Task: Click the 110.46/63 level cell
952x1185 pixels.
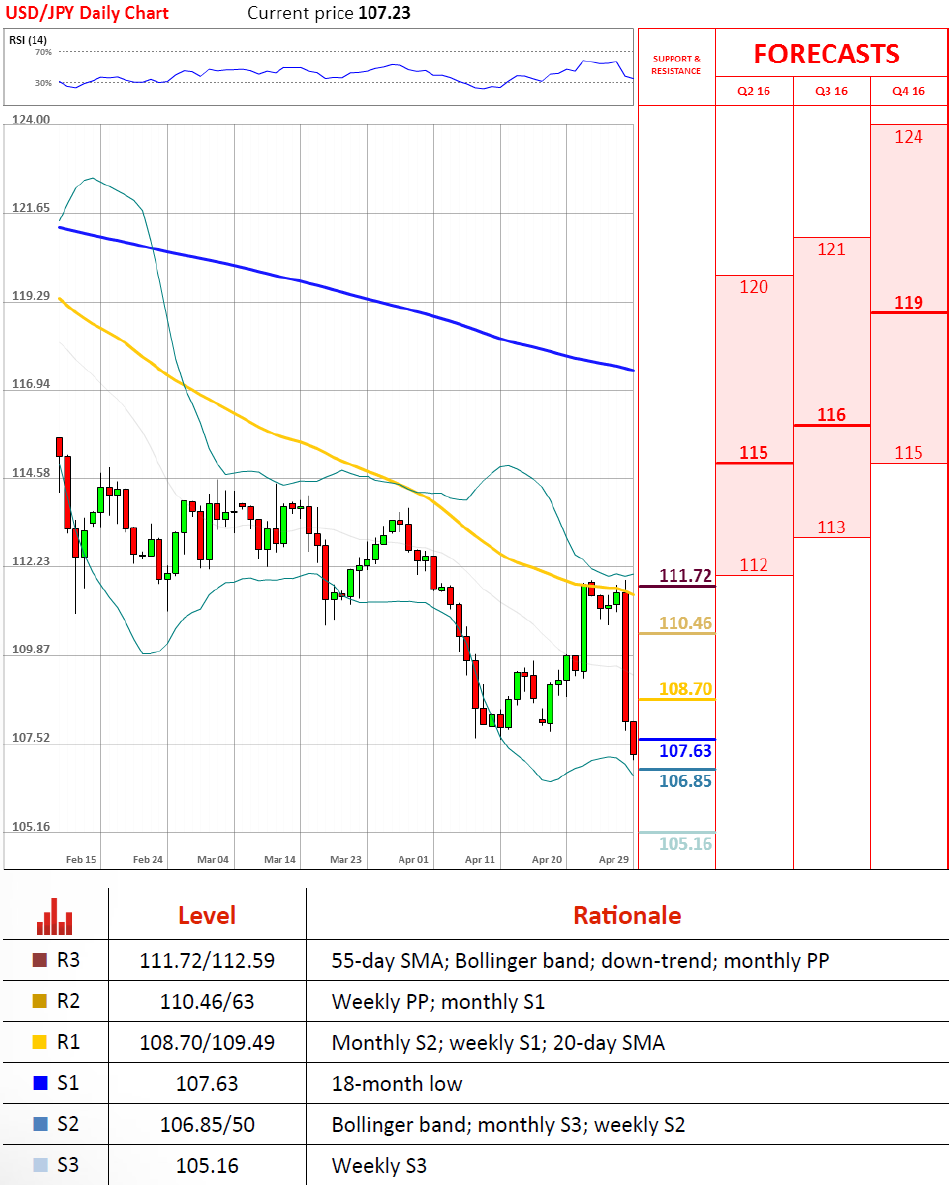Action: [207, 1001]
